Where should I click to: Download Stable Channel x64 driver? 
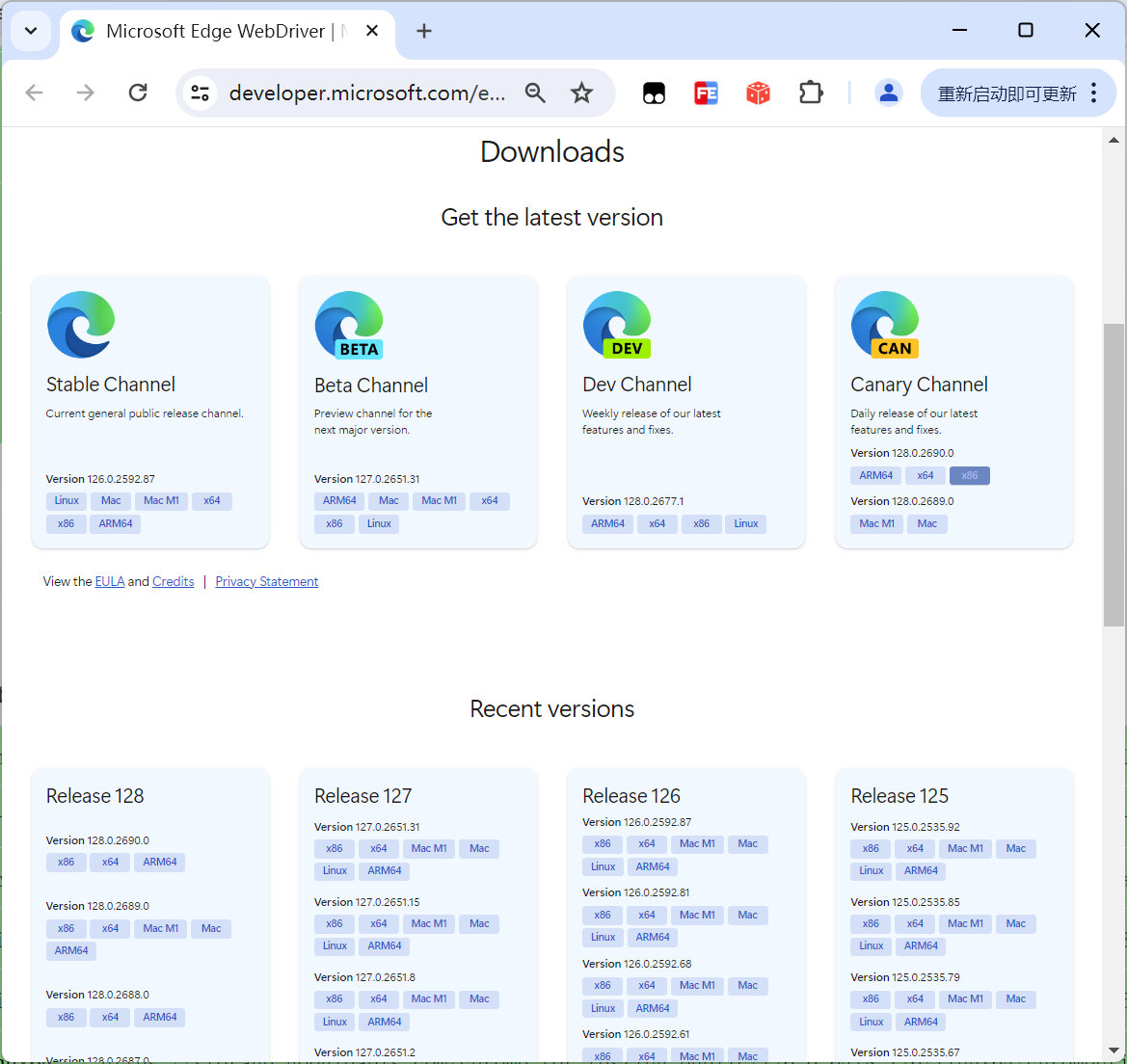point(212,501)
